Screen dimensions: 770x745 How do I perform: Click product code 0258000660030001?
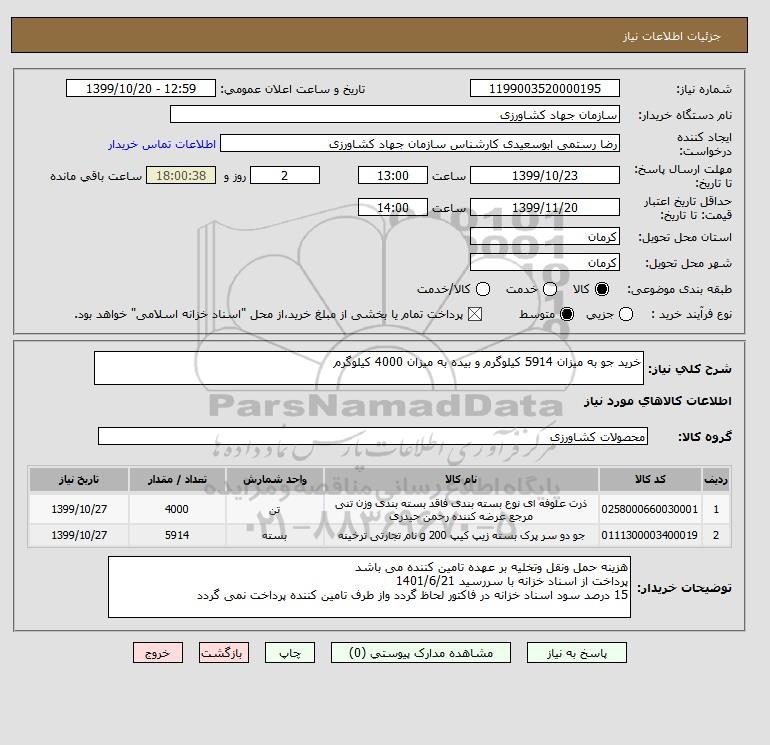(x=650, y=509)
